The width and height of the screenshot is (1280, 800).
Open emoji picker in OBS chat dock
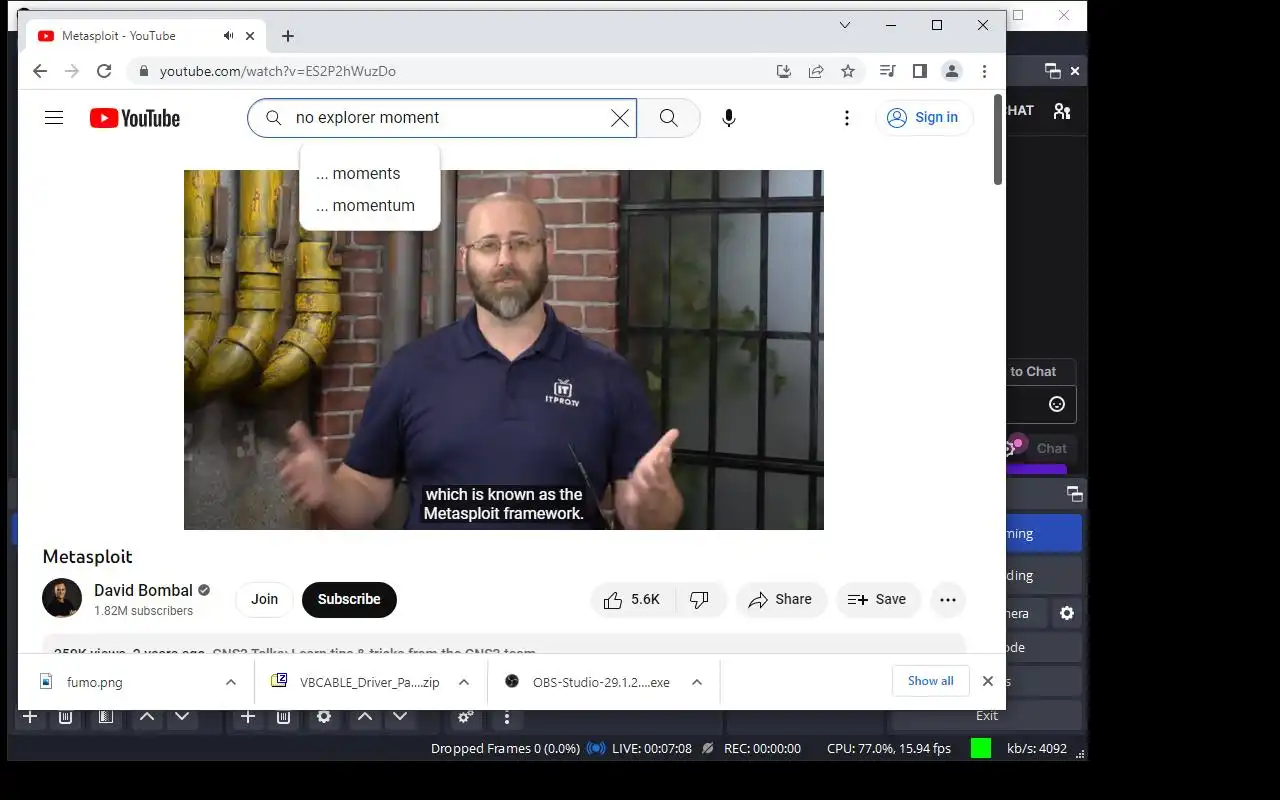pyautogui.click(x=1057, y=404)
